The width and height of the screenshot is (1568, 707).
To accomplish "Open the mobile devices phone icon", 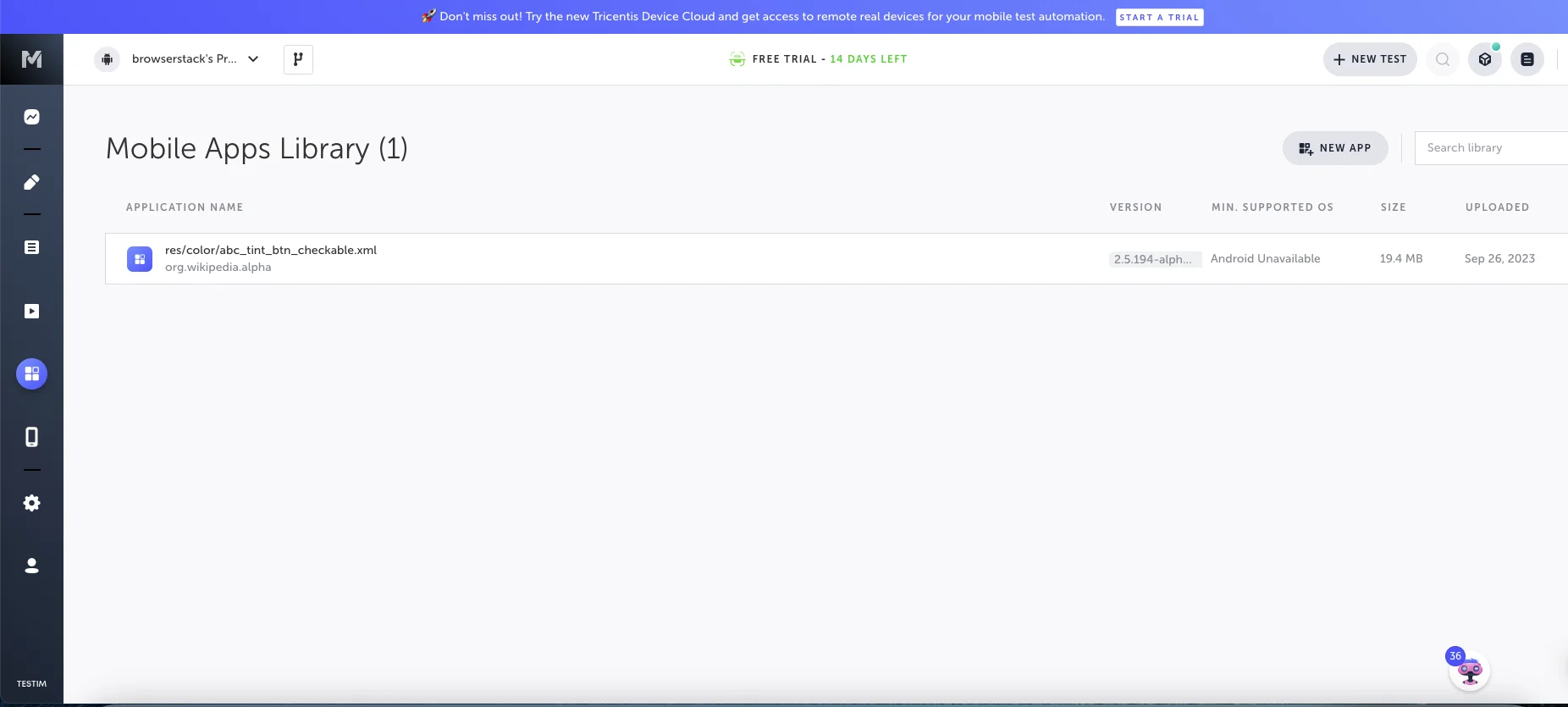I will pyautogui.click(x=31, y=437).
